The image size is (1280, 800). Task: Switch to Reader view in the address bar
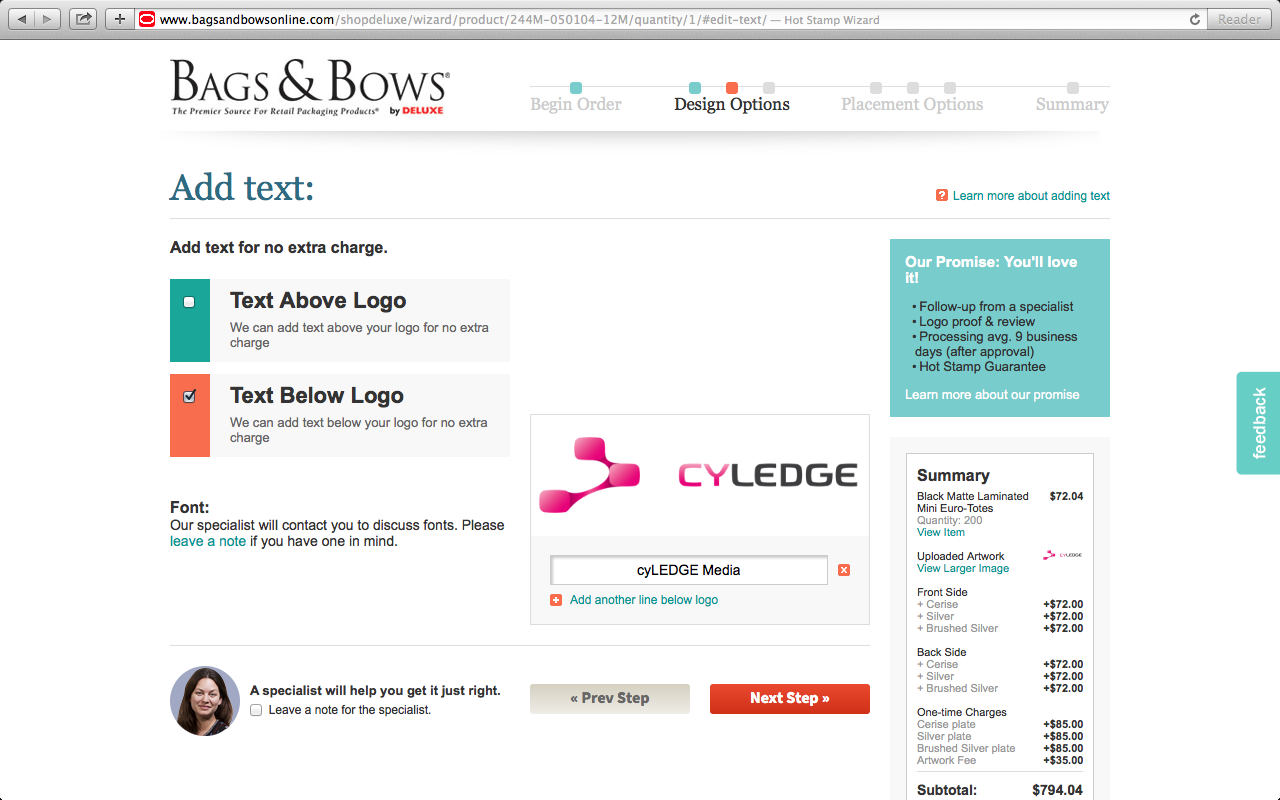(1238, 18)
